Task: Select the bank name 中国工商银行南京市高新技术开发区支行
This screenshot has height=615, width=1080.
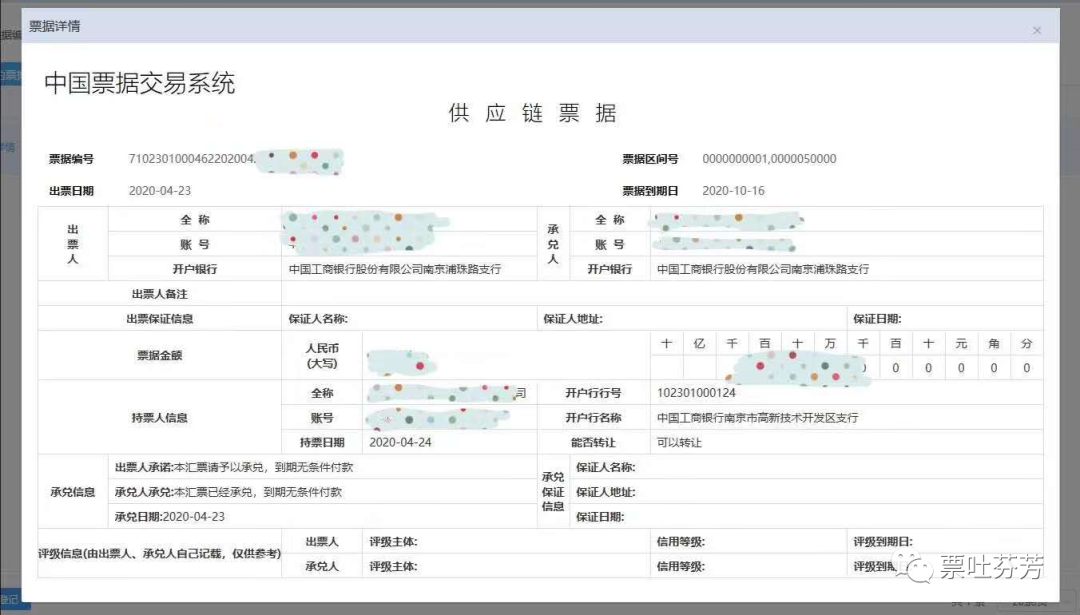Action: tap(758, 418)
